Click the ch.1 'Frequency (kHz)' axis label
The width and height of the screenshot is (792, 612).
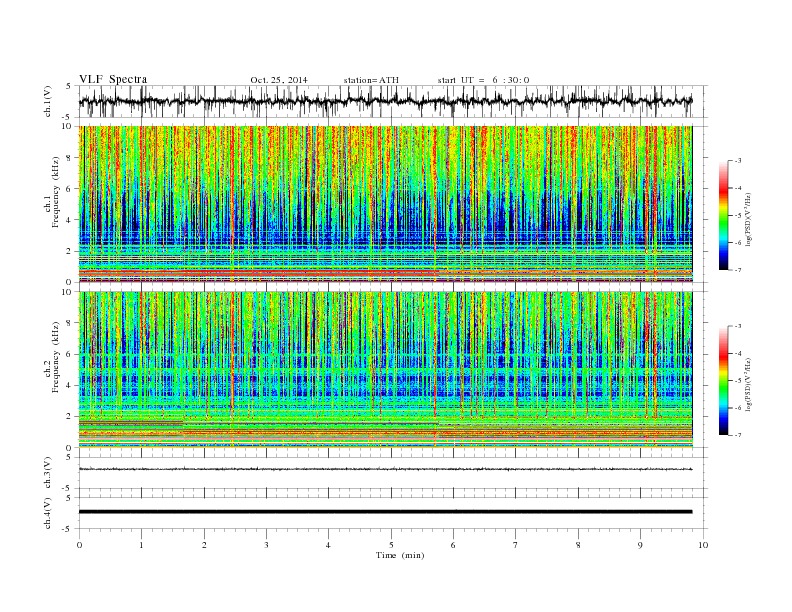tap(56, 192)
